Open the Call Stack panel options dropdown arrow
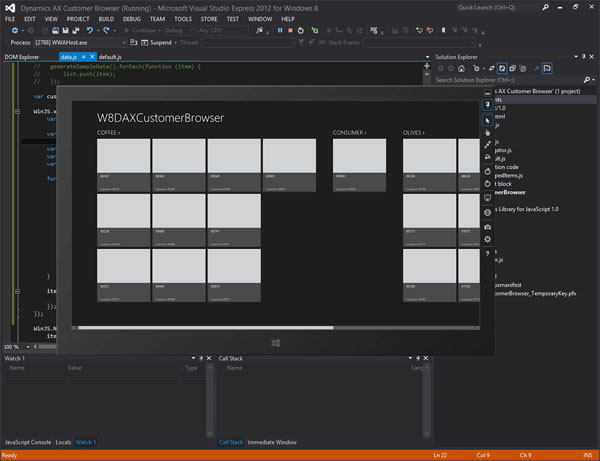The height and width of the screenshot is (461, 600). coord(410,358)
